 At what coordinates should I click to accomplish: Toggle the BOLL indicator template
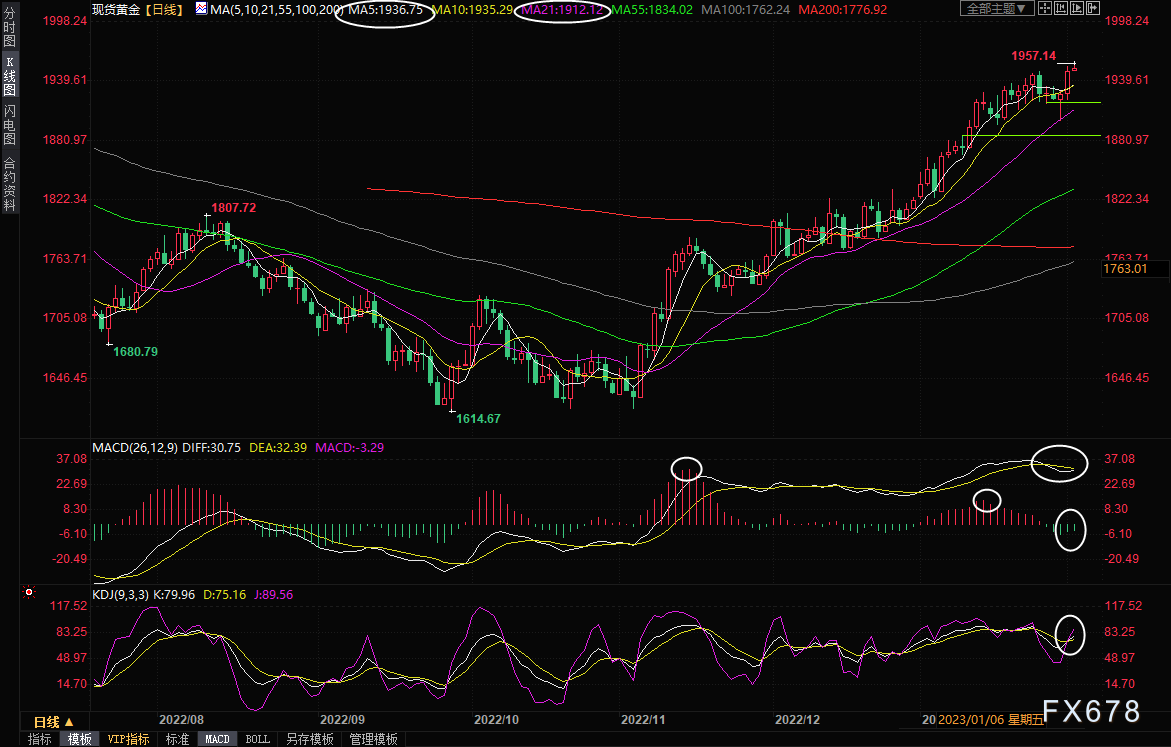pos(257,739)
